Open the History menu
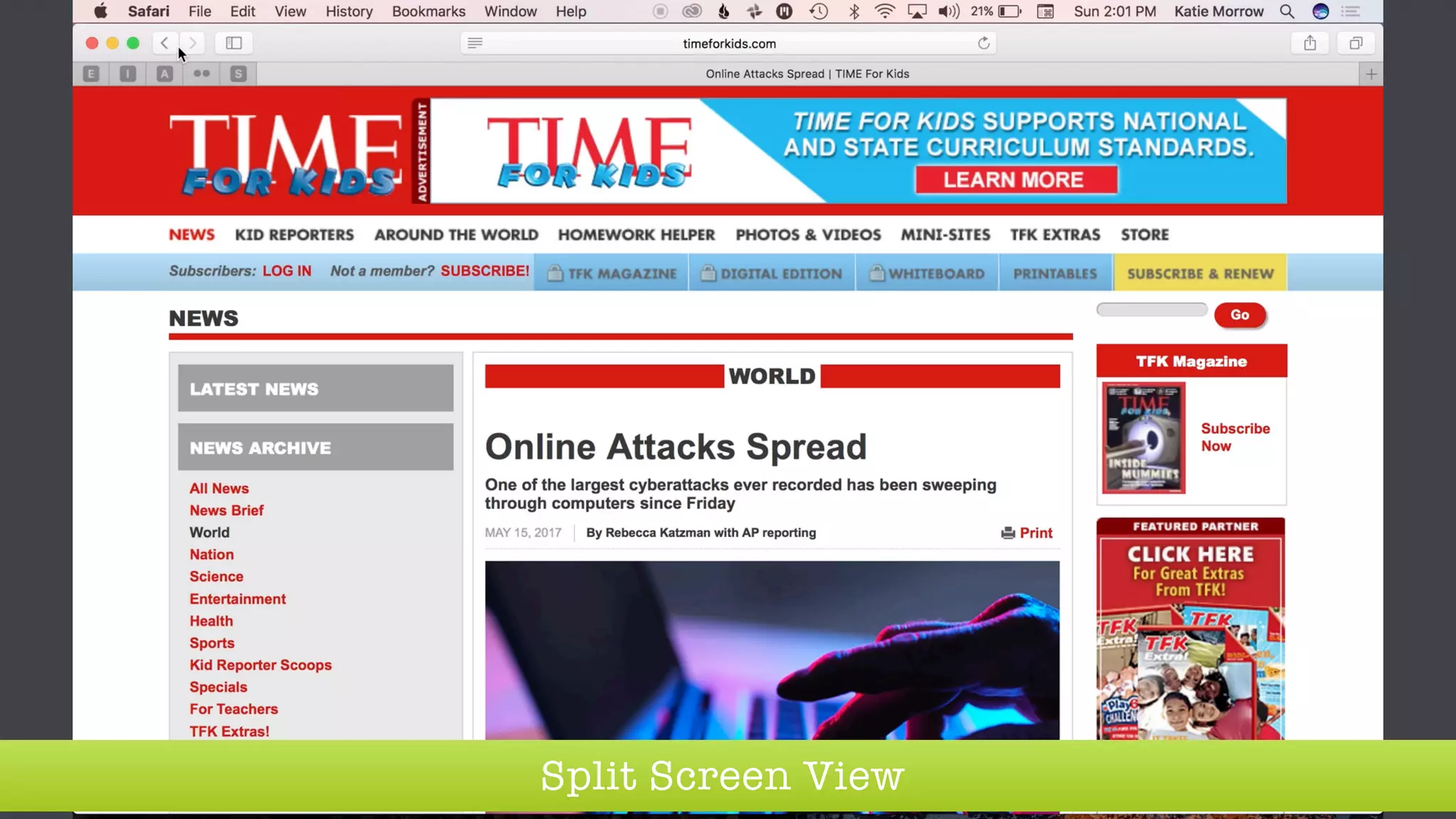 (349, 11)
